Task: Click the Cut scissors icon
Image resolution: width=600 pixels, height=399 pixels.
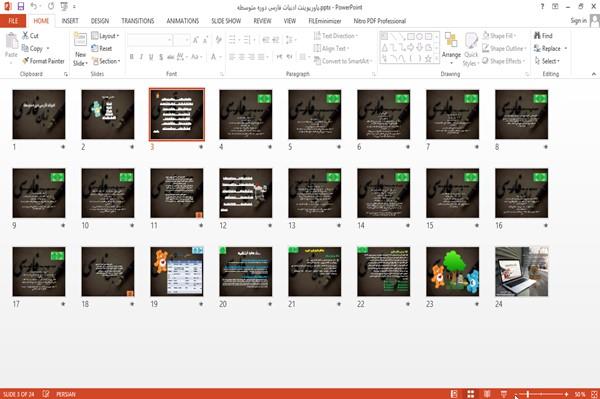Action: click(26, 36)
